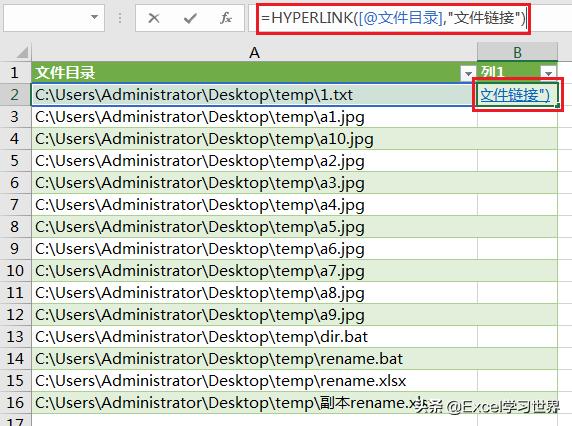The height and width of the screenshot is (426, 572).
Task: Open Insert Function fx dialog
Action: coord(226,18)
